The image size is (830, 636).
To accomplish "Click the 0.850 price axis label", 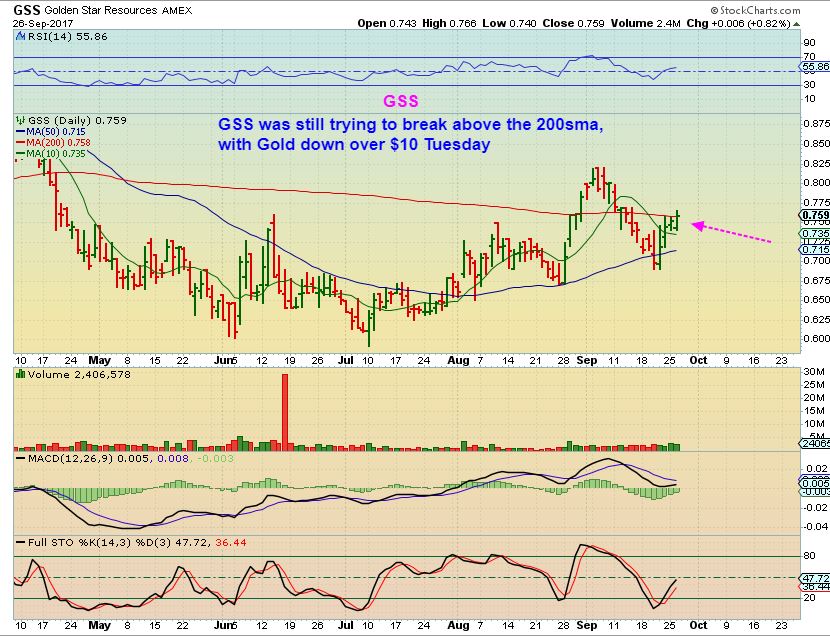I will coord(816,143).
